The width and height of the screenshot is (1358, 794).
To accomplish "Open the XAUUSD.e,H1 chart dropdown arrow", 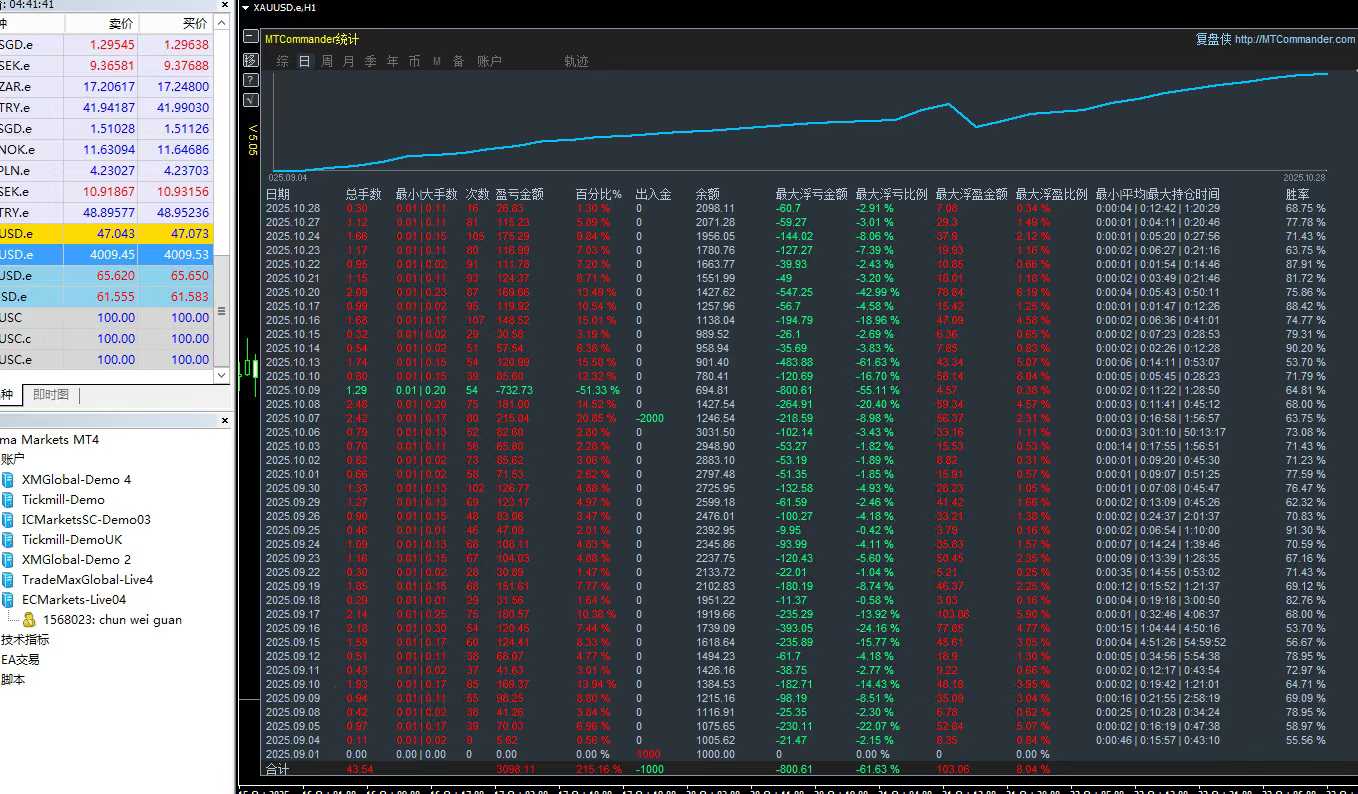I will (x=246, y=8).
